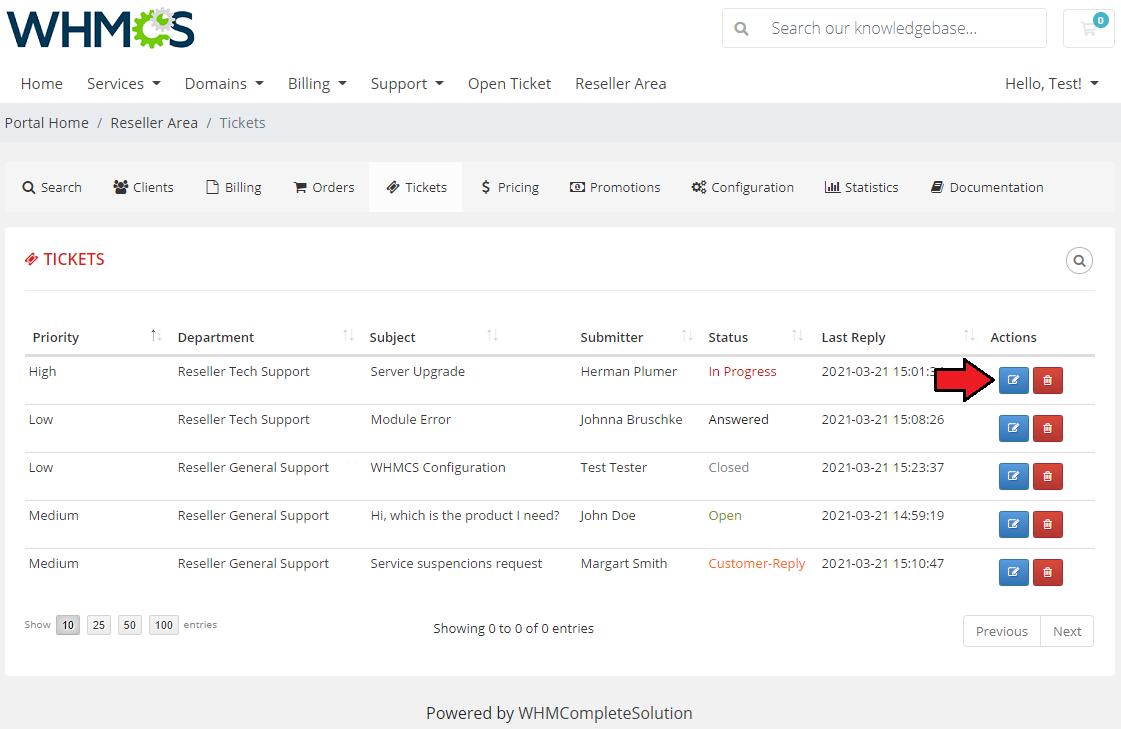Screen dimensions: 1121x729
Task: Click submitter name Margart Smith
Action: [623, 563]
